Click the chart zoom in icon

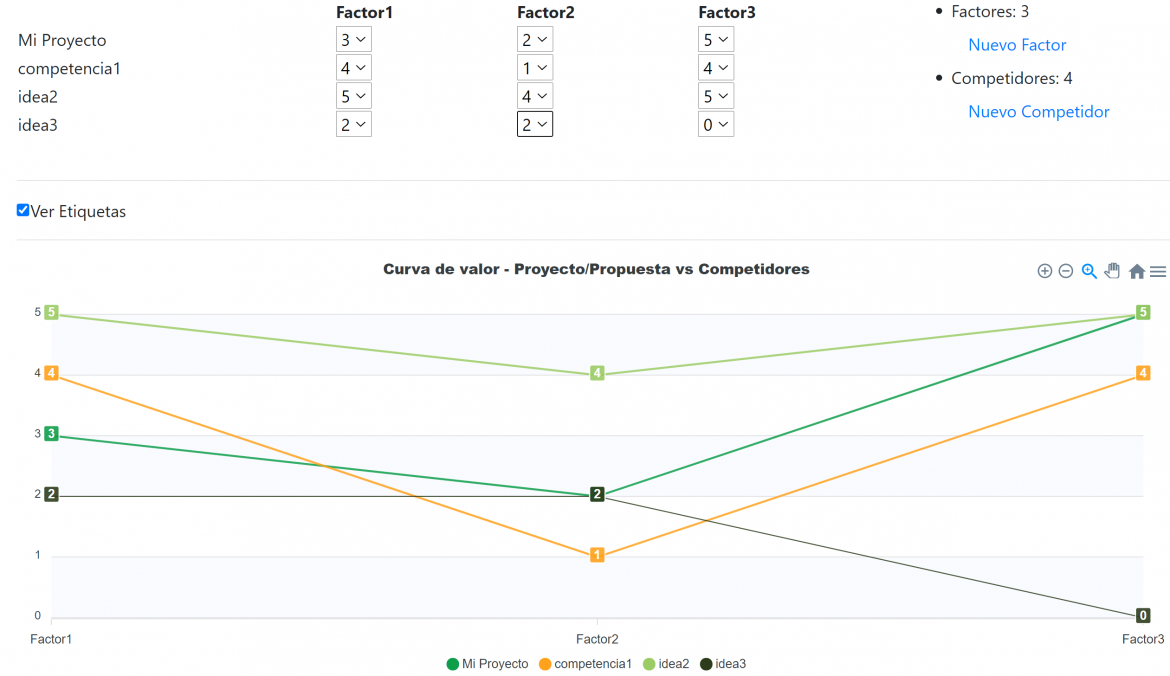click(x=1045, y=271)
